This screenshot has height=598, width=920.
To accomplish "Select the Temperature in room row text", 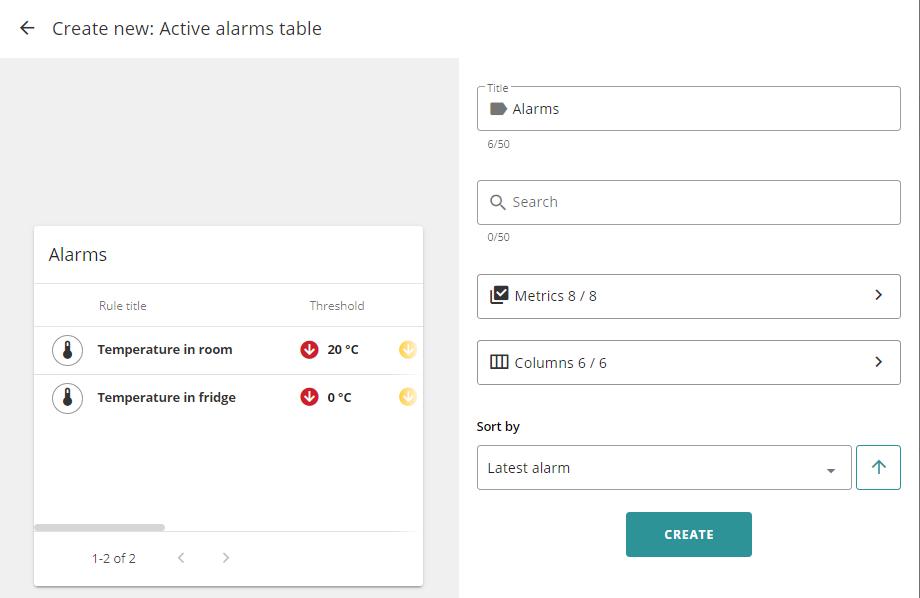I will [165, 349].
